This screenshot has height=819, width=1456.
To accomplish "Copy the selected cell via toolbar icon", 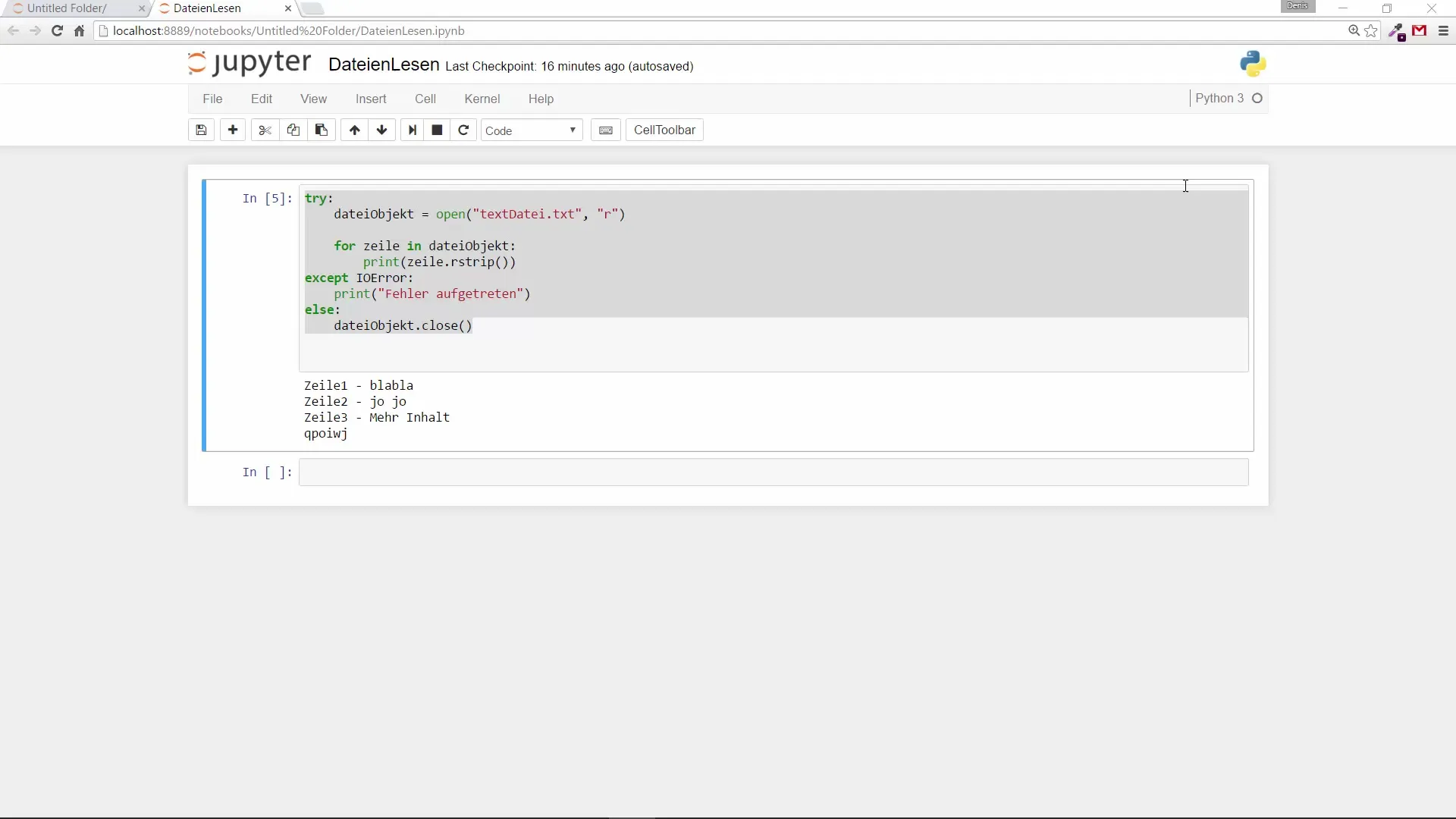I will click(293, 130).
